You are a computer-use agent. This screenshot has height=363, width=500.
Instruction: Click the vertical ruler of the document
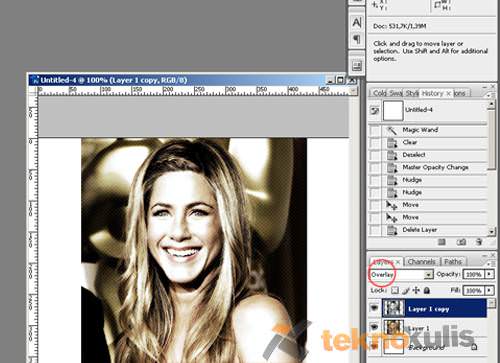pos(33,229)
